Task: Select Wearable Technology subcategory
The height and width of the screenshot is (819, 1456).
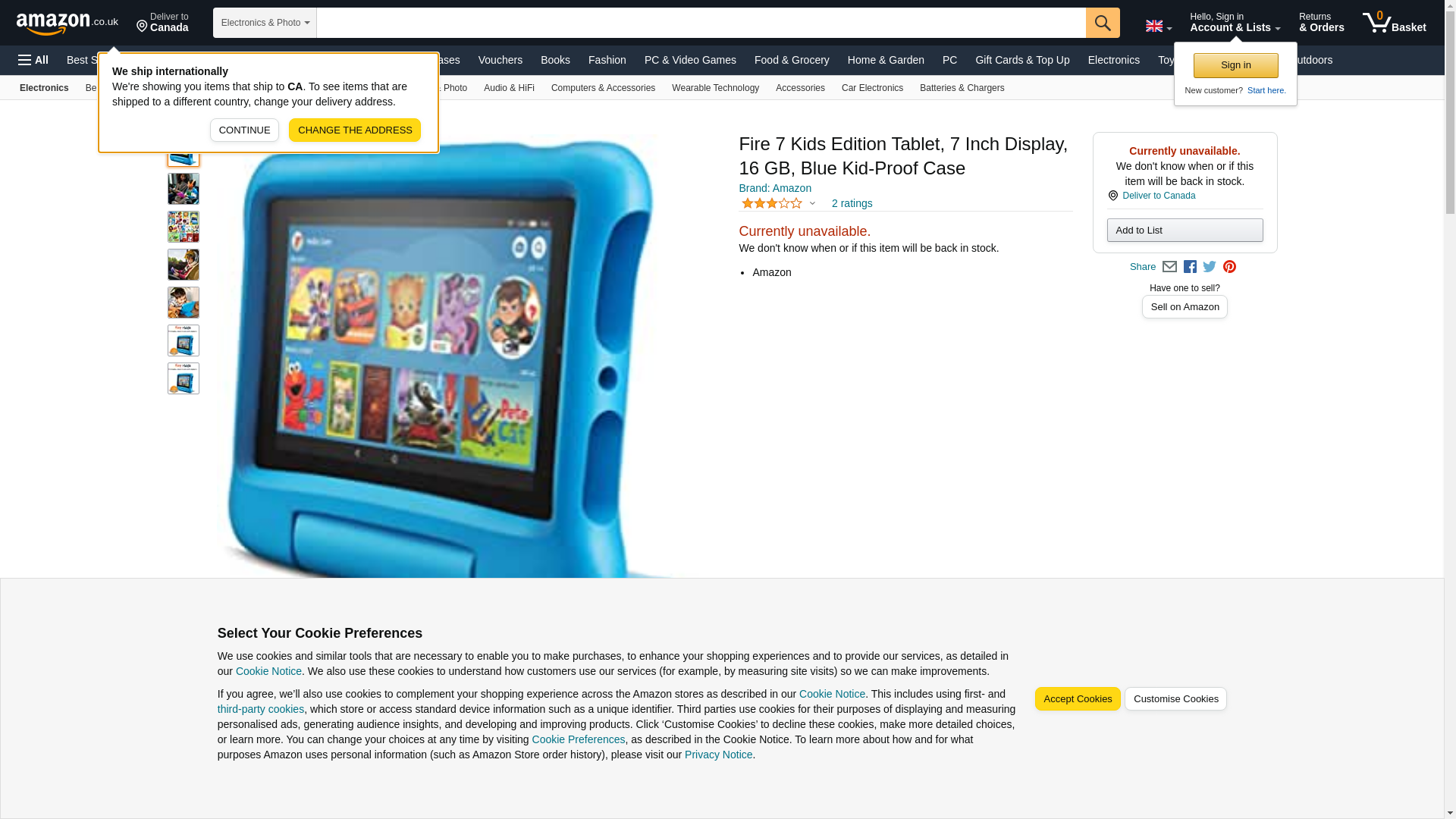Action: (715, 88)
